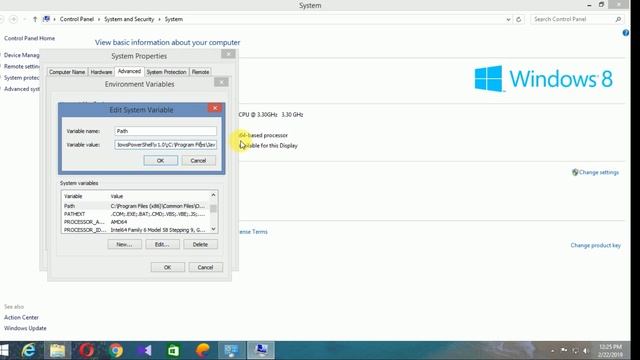Click Edit... under System variables
Screen dimensions: 640x360
[x=162, y=244]
